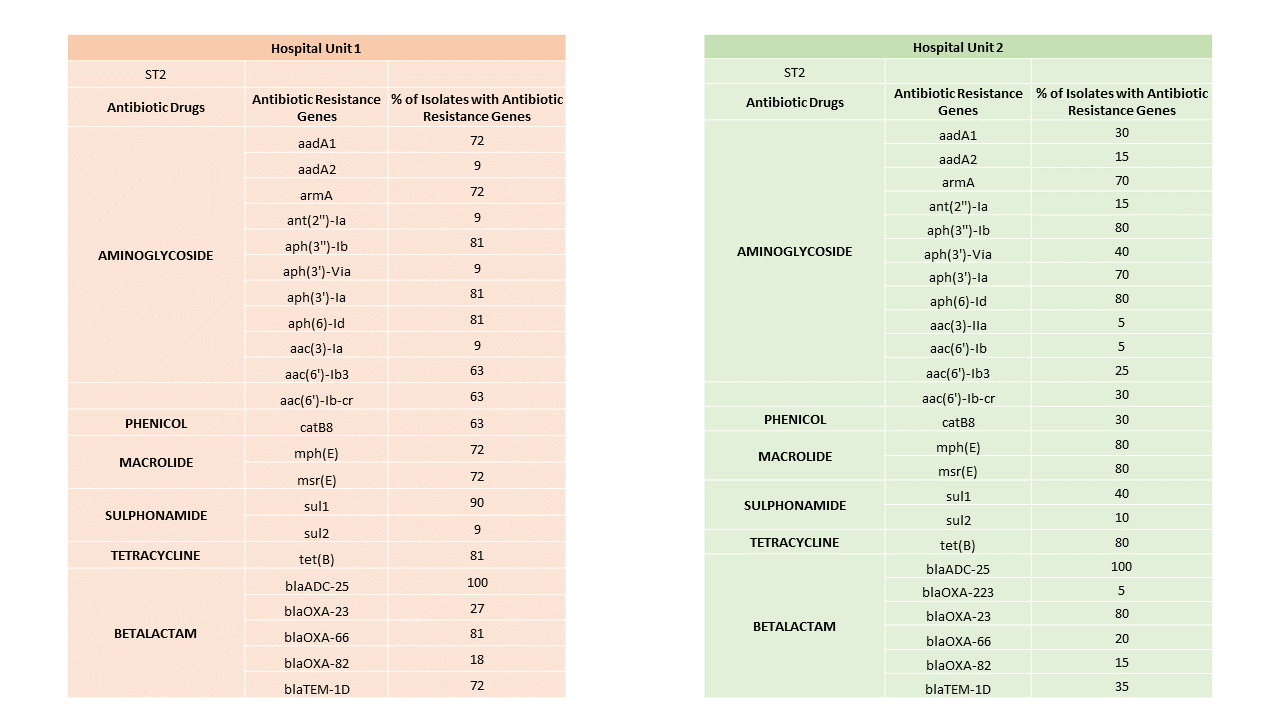Select the percent isolates header in Unit 2

[1121, 101]
